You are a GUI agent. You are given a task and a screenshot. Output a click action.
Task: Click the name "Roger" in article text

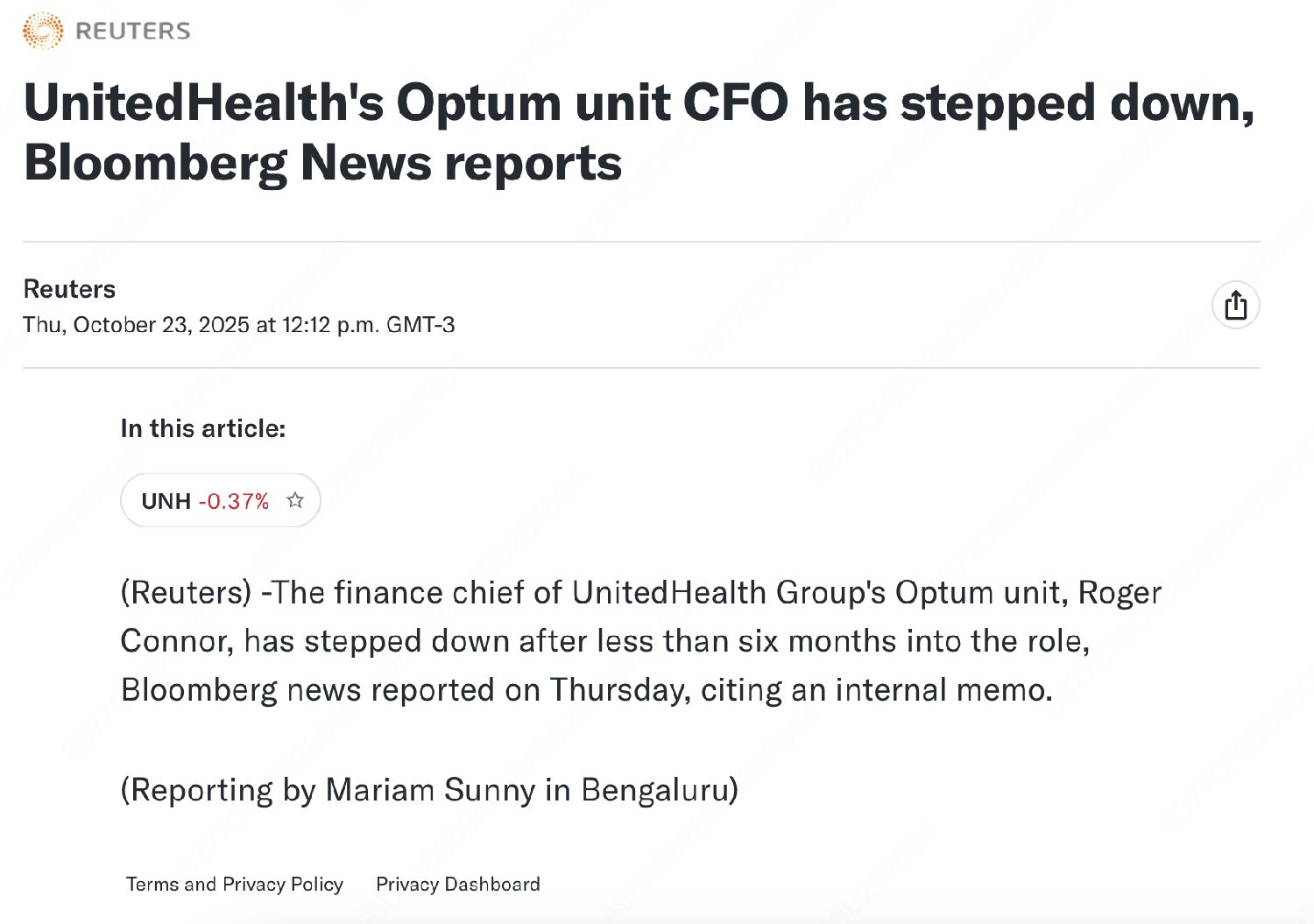coord(1119,593)
